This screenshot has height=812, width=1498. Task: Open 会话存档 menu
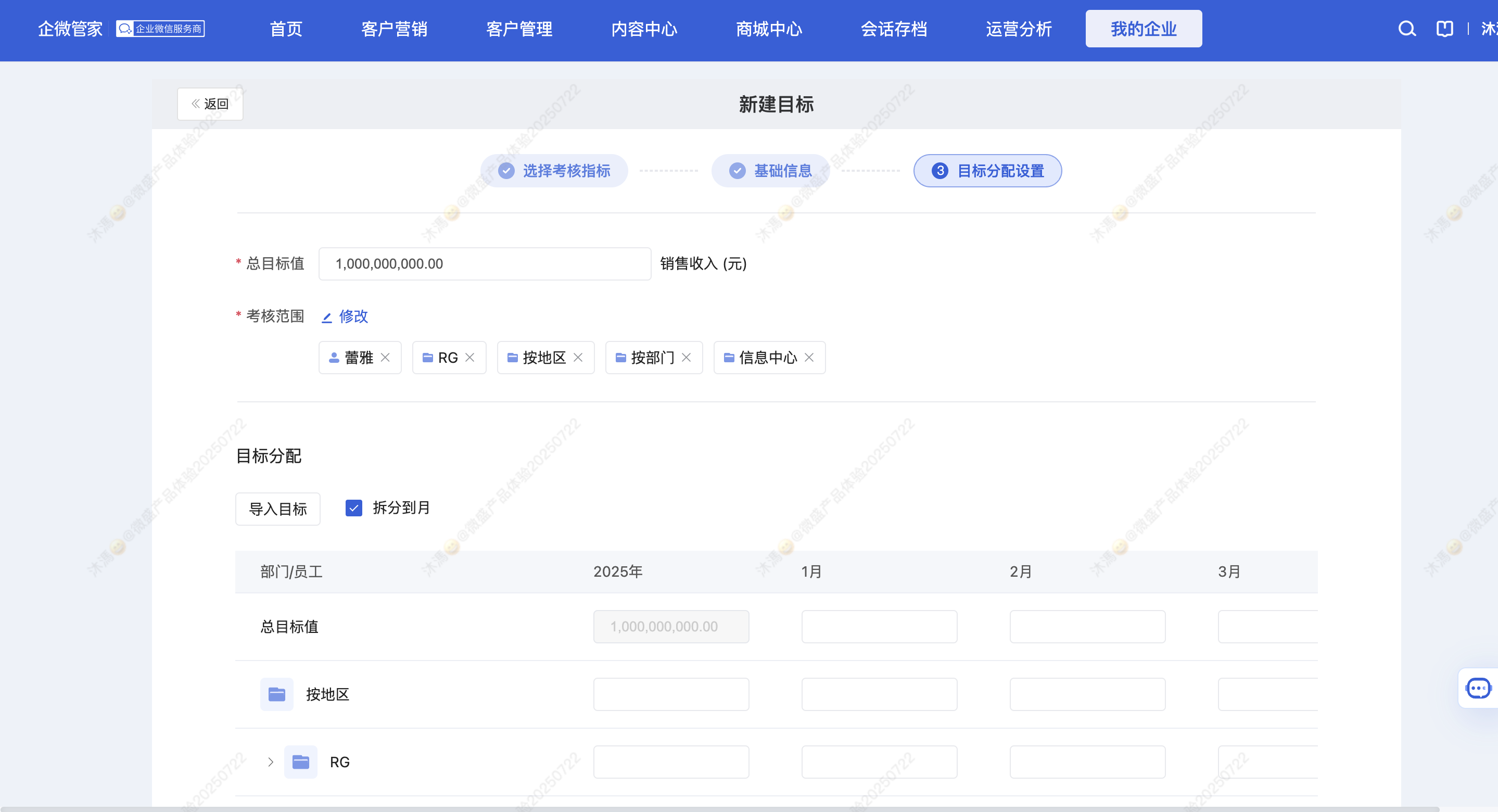click(894, 29)
